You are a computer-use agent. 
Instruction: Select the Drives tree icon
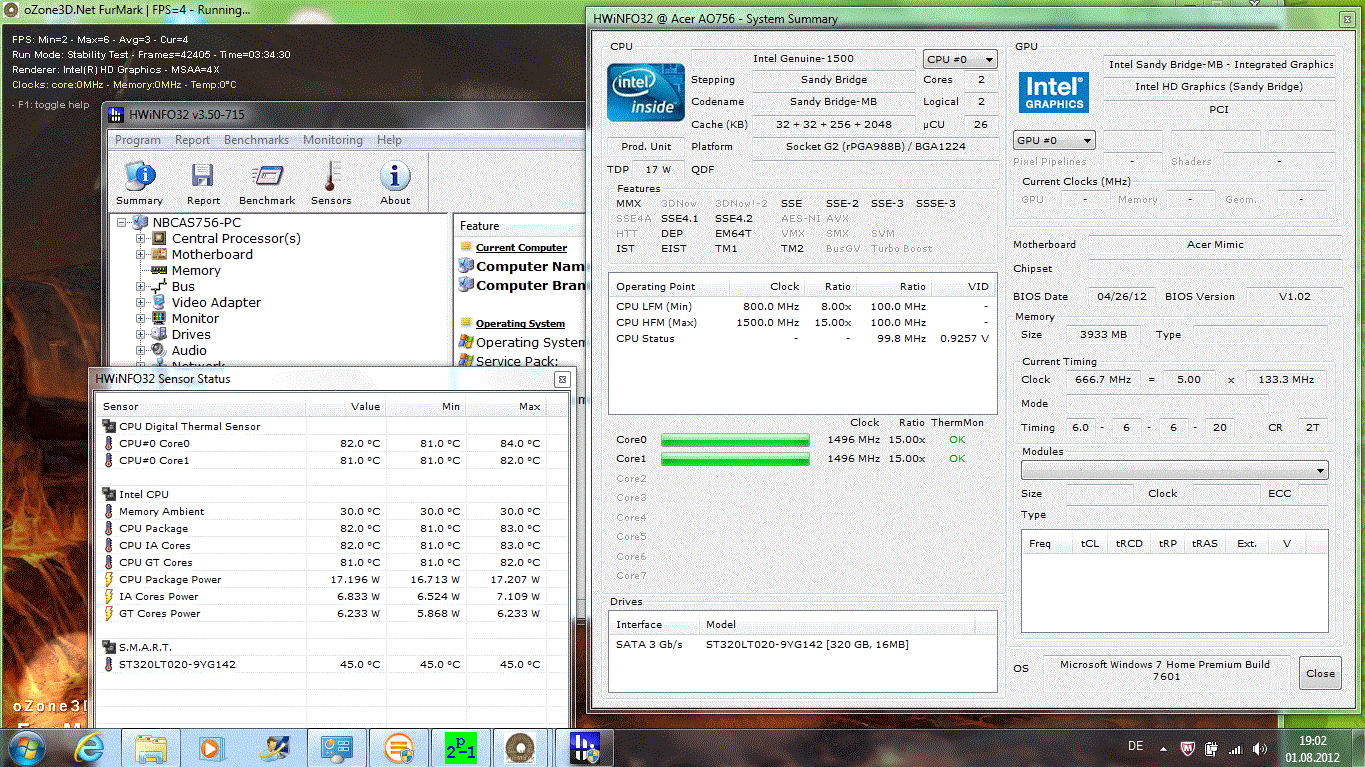point(158,334)
